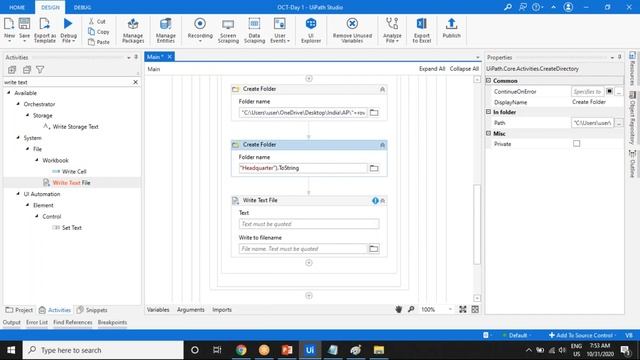The width and height of the screenshot is (640, 360).
Task: Switch to the Snippets panel tab
Action: 92,310
